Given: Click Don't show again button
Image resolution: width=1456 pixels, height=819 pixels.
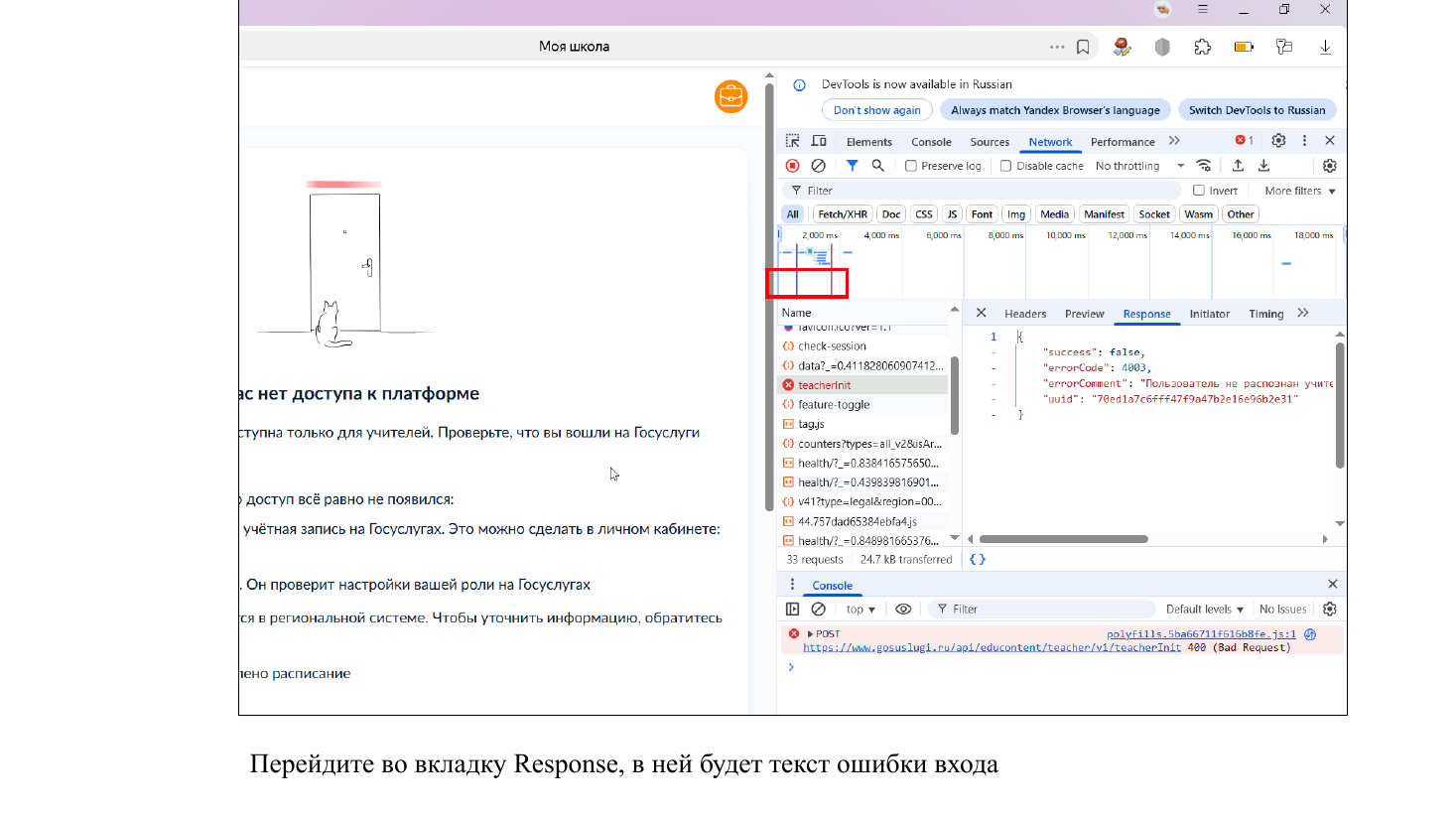Looking at the screenshot, I should click(876, 110).
